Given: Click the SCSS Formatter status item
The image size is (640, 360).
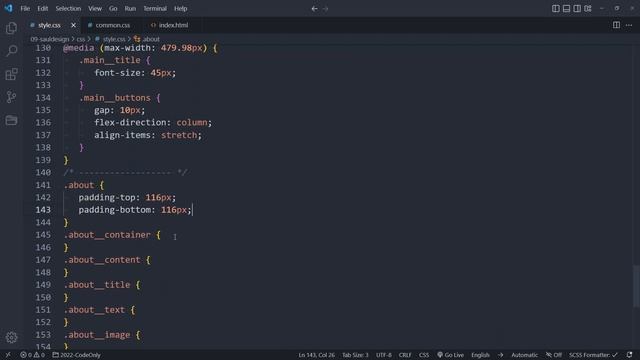Looking at the screenshot, I should click(593, 355).
